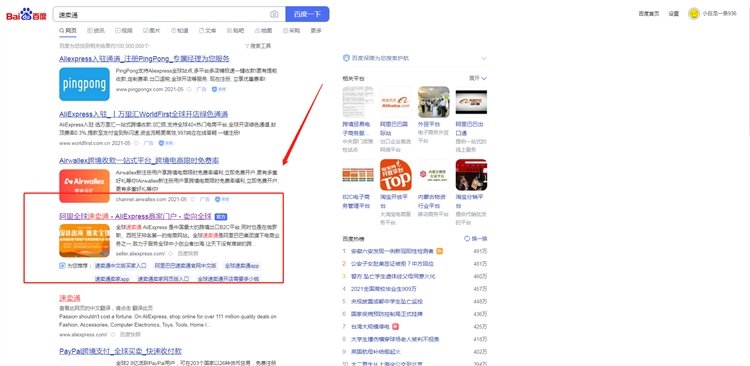Expand the 百度保障为您搜索护航 chevron
Viewport: 750px width, 366px height.
point(484,58)
